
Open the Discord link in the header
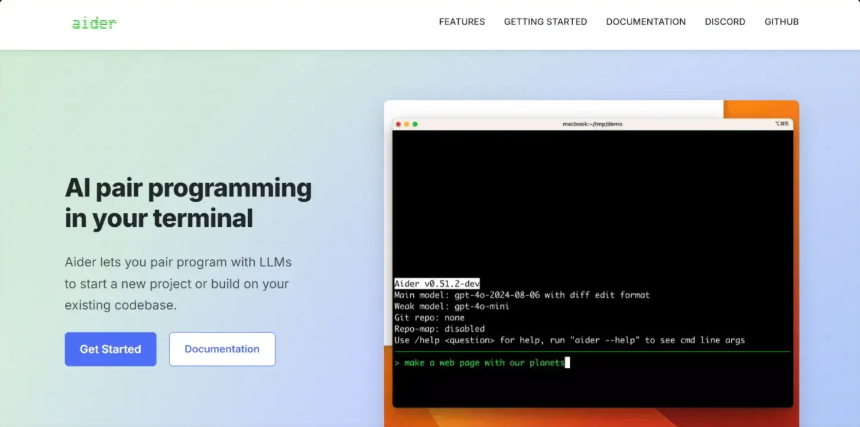click(724, 22)
